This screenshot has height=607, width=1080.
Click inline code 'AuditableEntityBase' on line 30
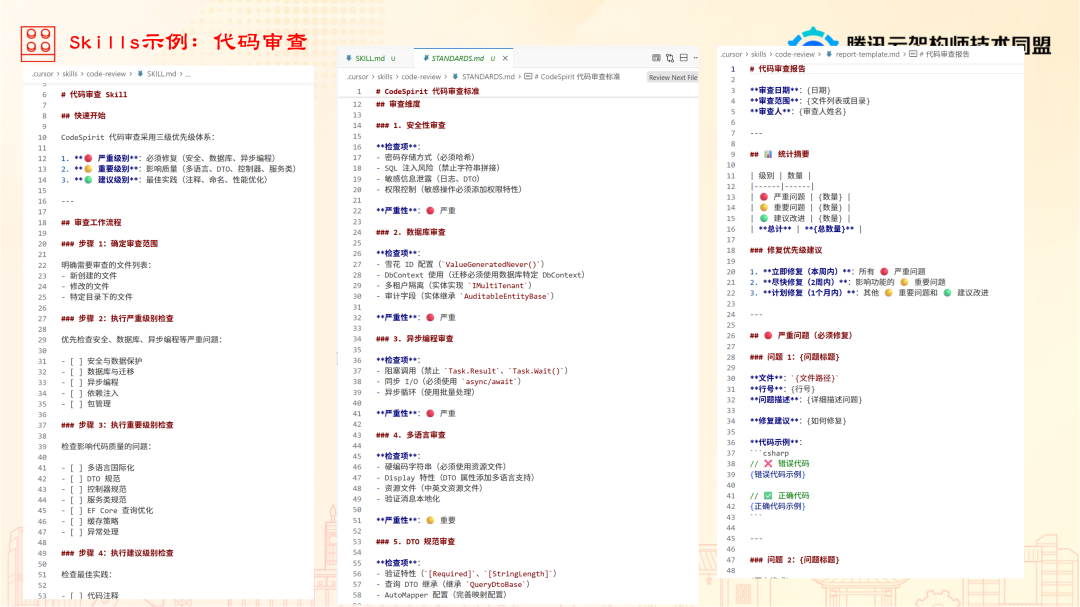tap(506, 296)
